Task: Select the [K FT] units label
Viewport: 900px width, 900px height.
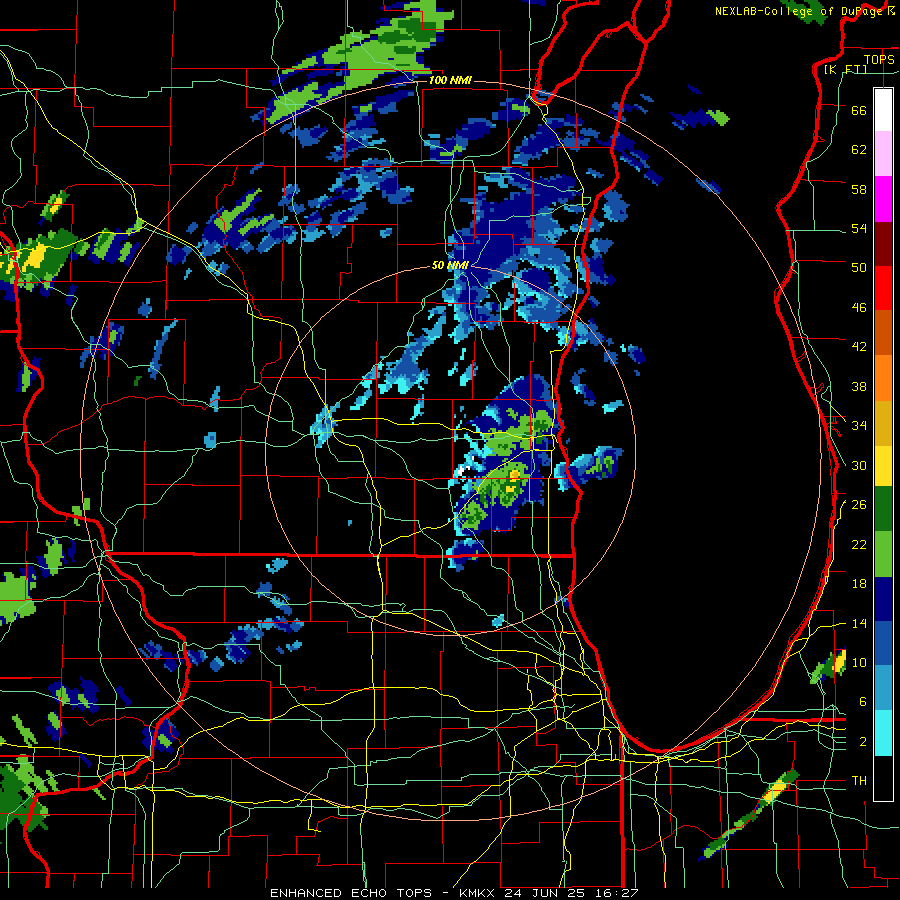Action: [845, 69]
